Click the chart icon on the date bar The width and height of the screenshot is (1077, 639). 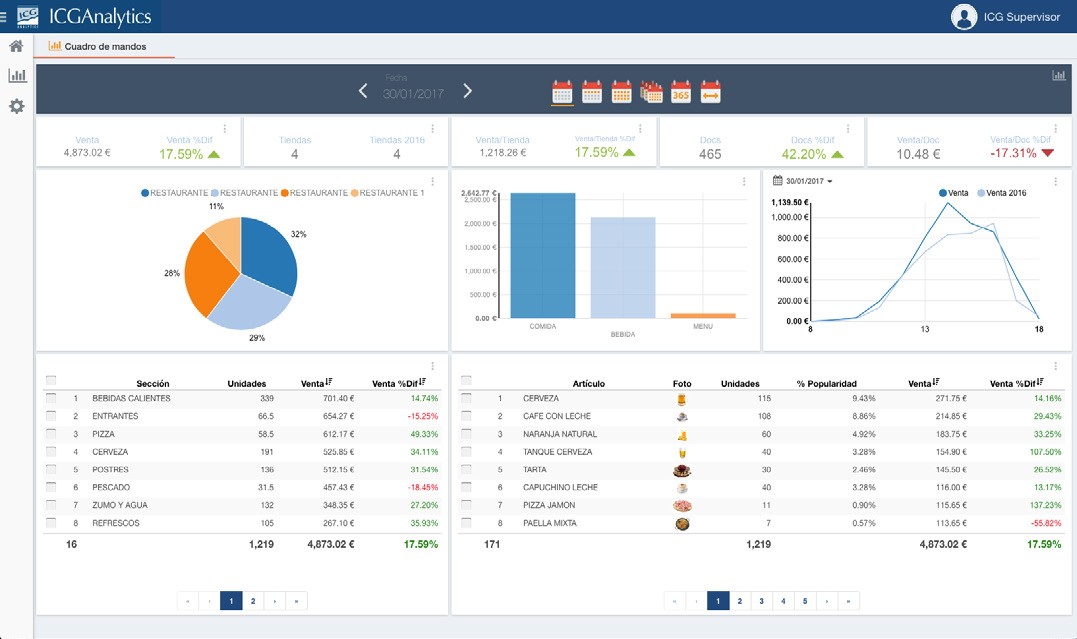[1058, 76]
